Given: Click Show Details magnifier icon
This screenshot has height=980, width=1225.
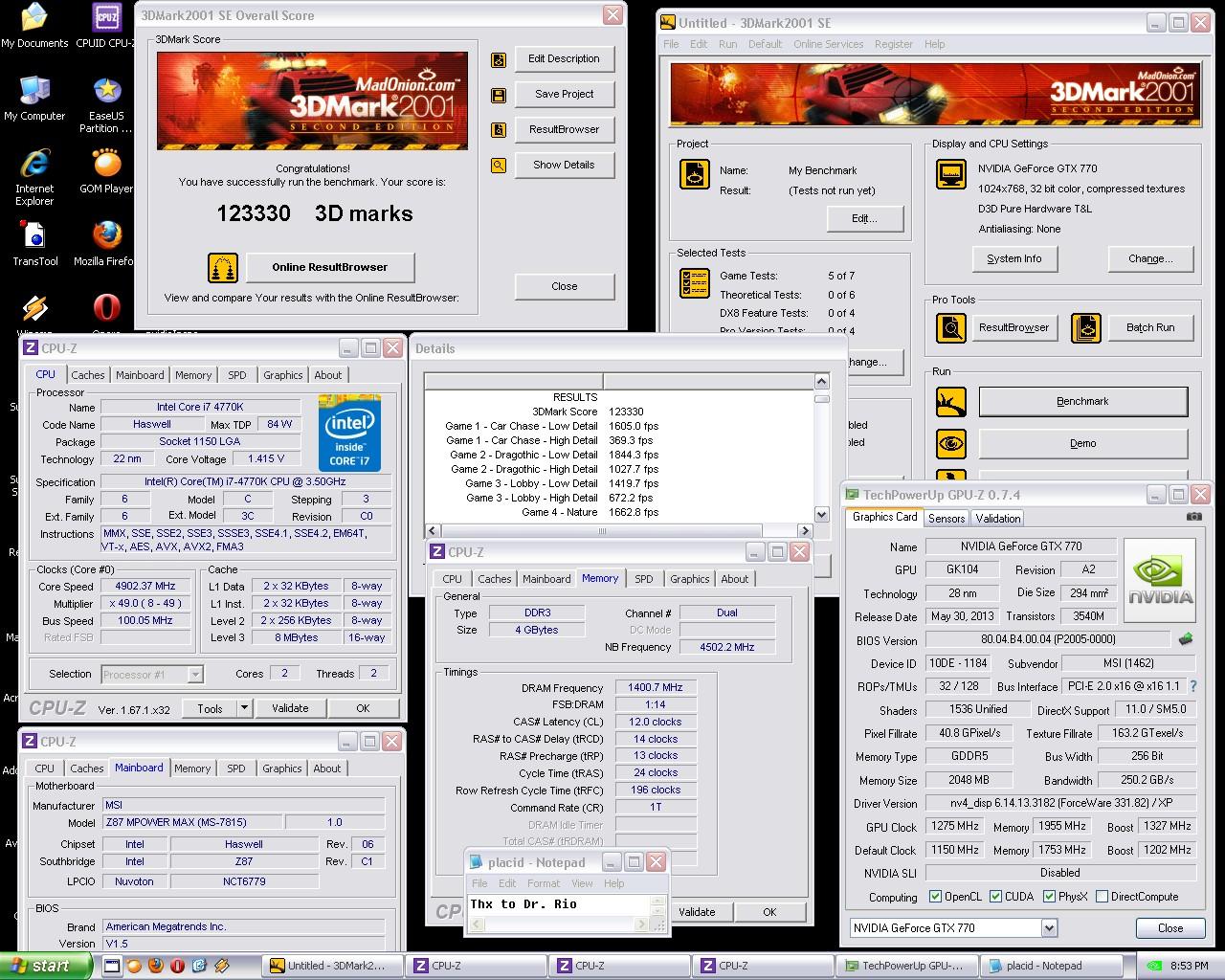Looking at the screenshot, I should (499, 166).
